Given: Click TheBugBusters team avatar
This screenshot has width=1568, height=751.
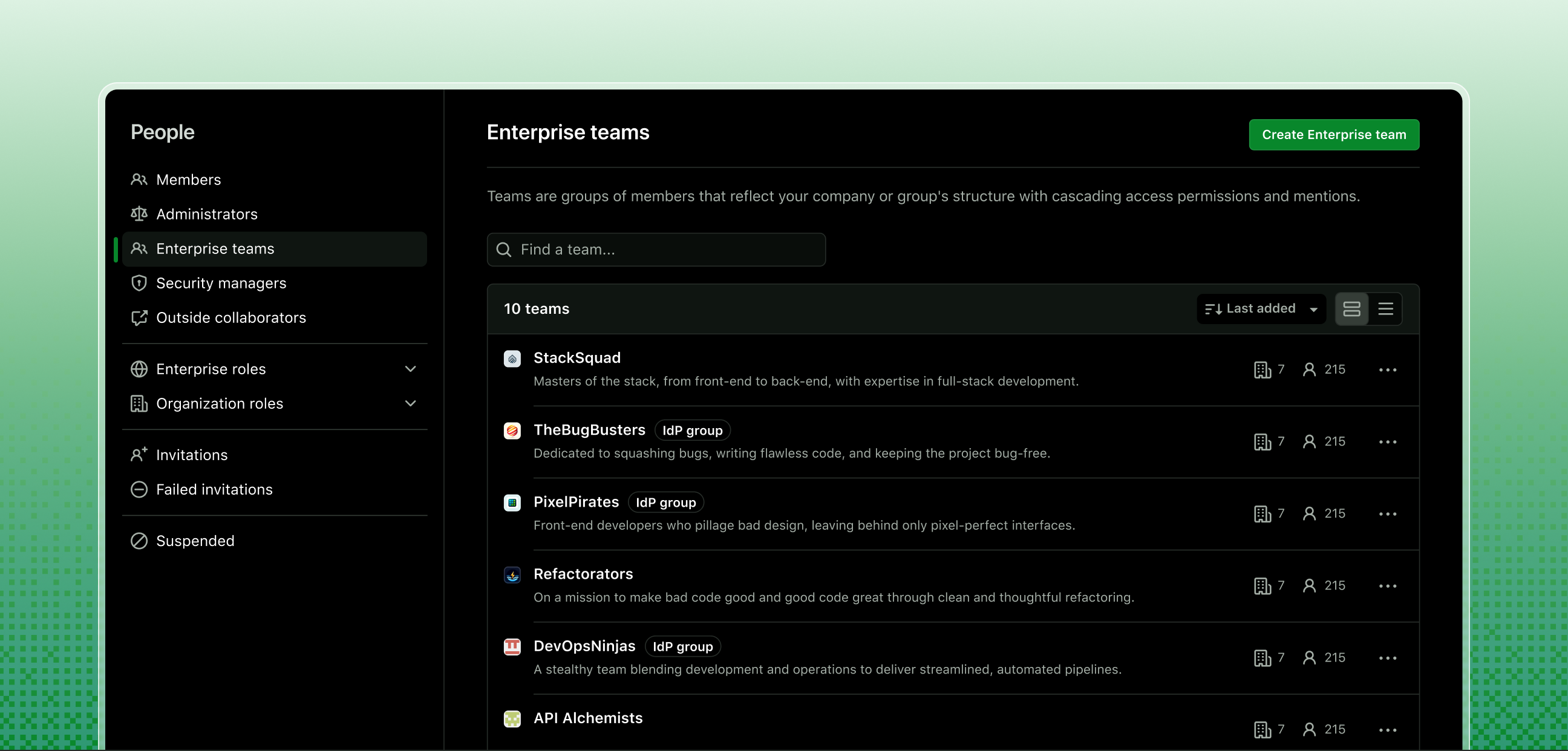Looking at the screenshot, I should (512, 431).
